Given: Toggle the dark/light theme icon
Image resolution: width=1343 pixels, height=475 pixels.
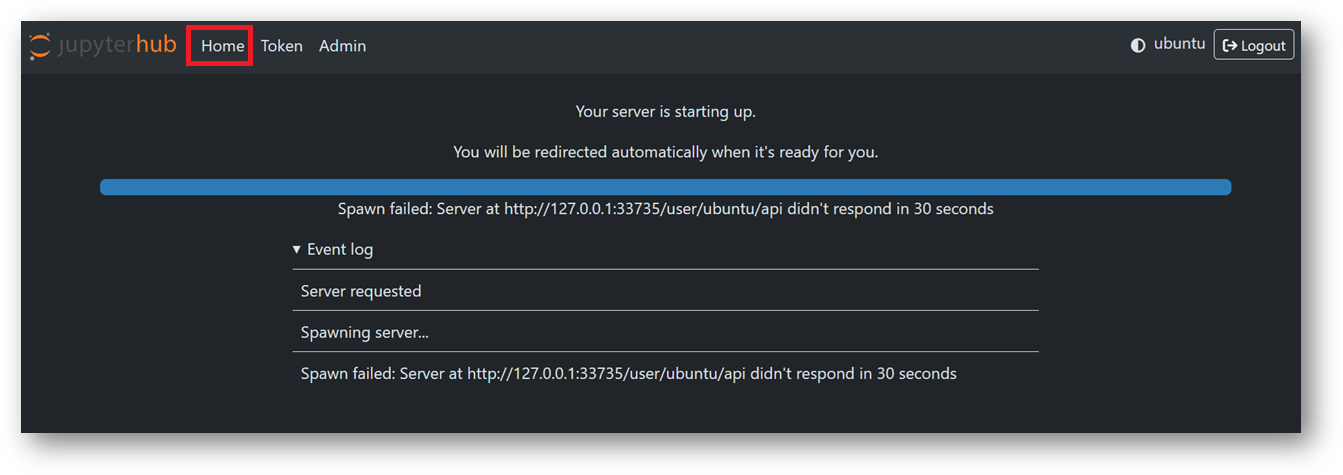Looking at the screenshot, I should coord(1138,45).
